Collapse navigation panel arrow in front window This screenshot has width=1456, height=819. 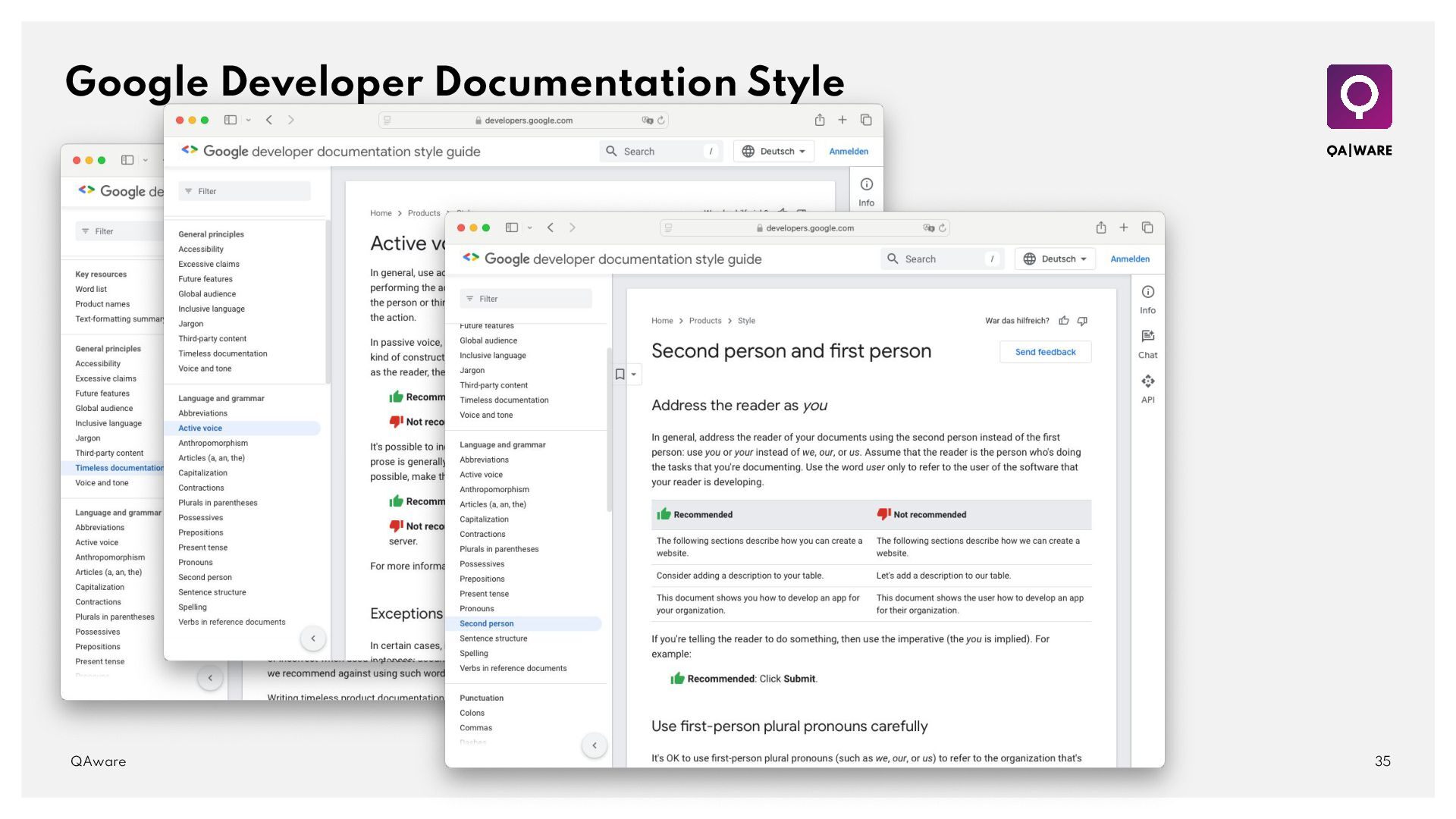[x=594, y=745]
